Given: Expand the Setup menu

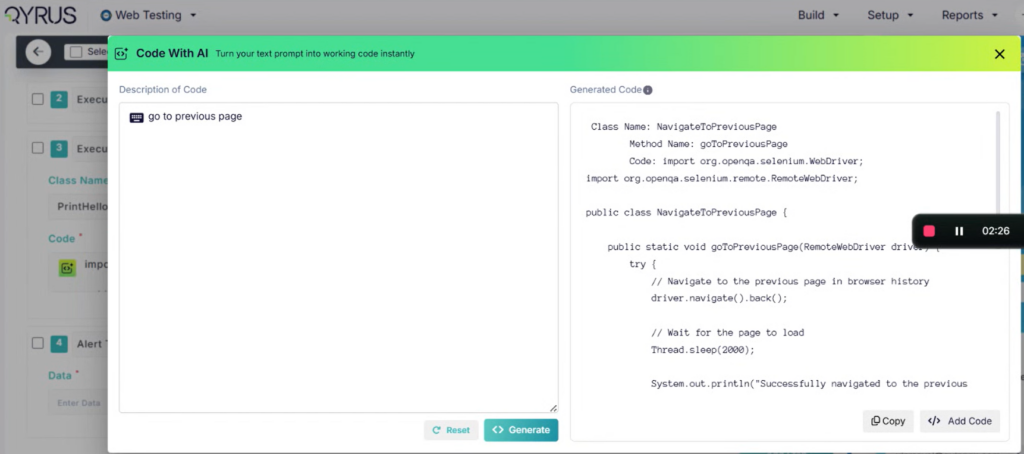Looking at the screenshot, I should pyautogui.click(x=890, y=15).
